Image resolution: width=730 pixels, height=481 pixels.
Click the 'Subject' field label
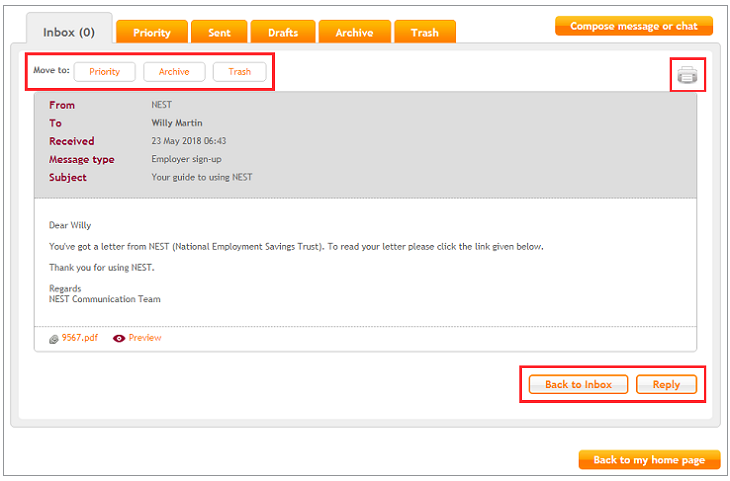[68, 177]
